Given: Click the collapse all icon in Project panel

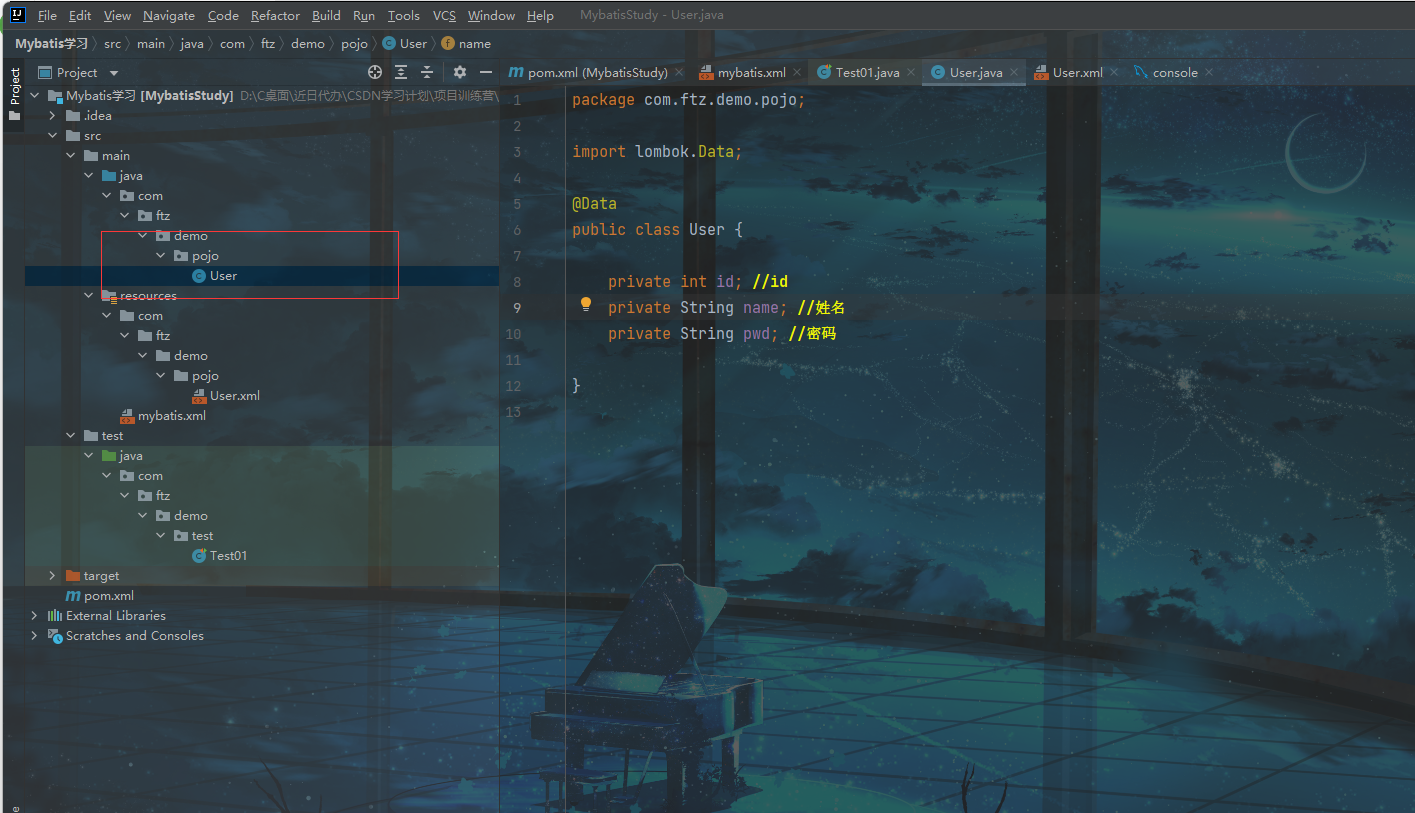Looking at the screenshot, I should [427, 72].
